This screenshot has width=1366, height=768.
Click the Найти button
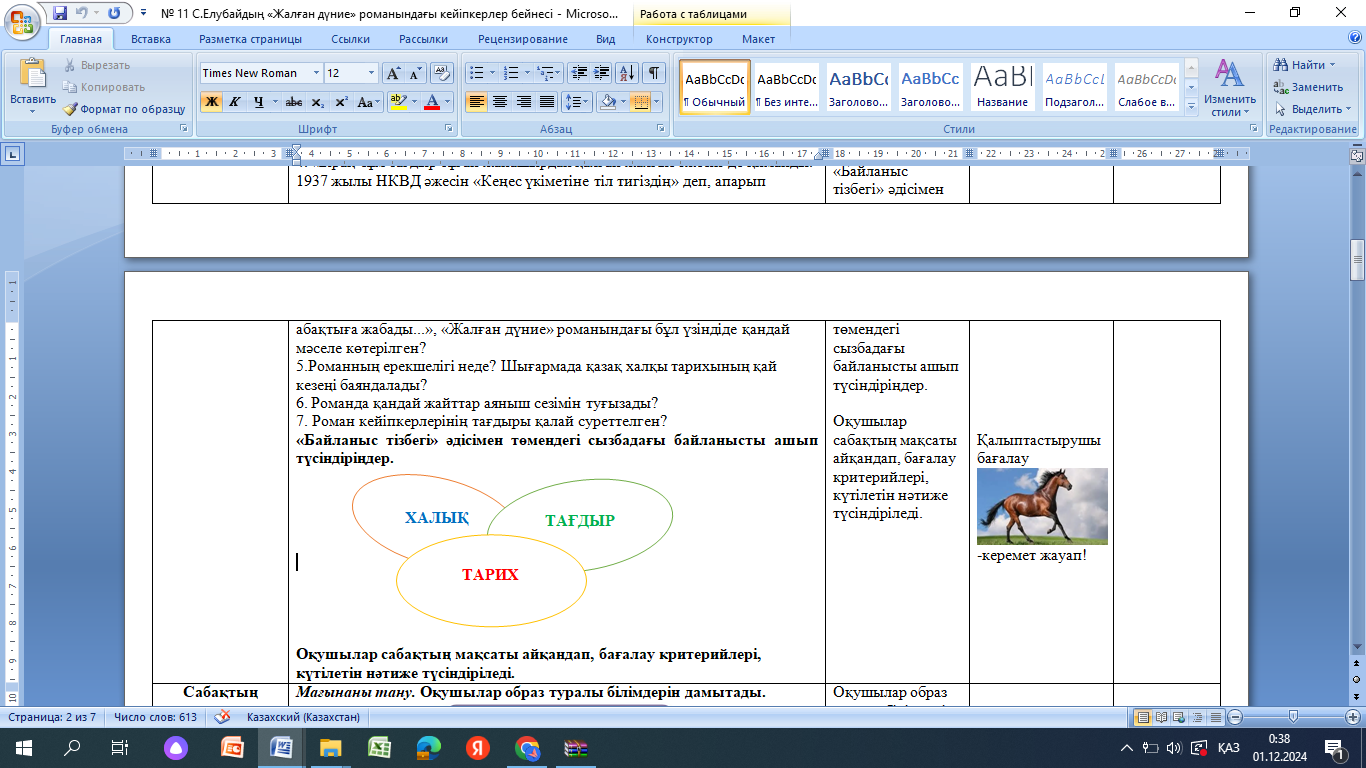click(x=1306, y=65)
